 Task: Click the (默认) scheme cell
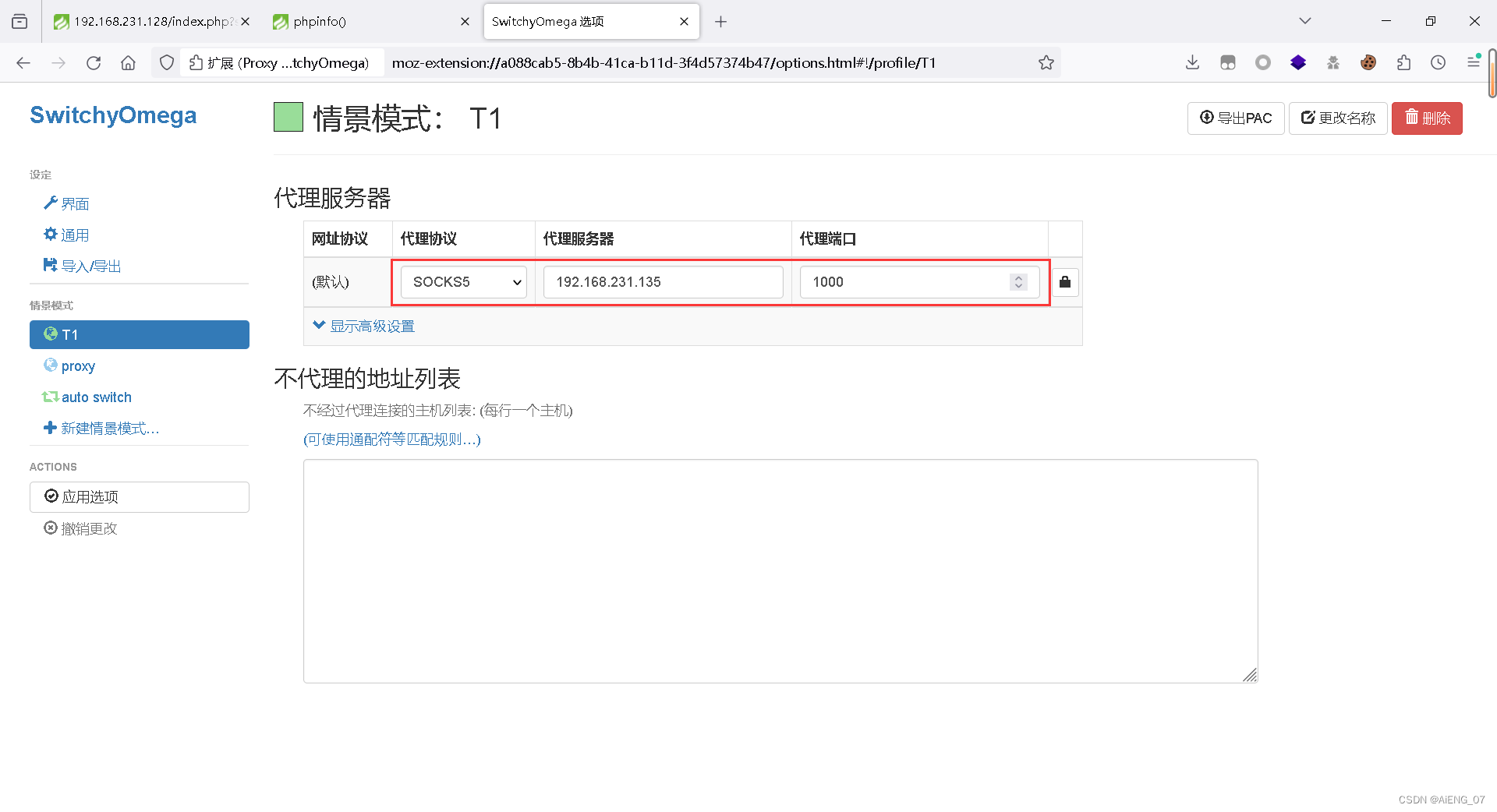[348, 282]
